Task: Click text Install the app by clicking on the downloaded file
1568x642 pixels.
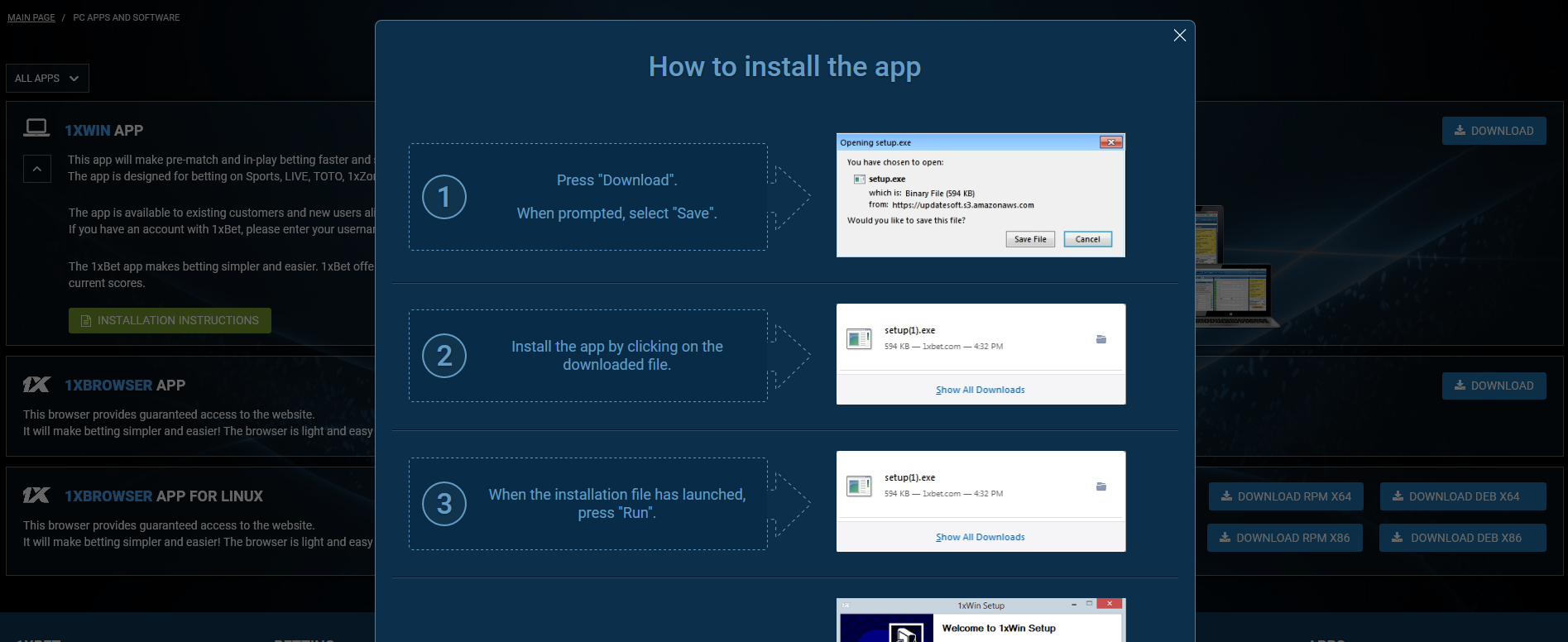Action: tap(617, 356)
